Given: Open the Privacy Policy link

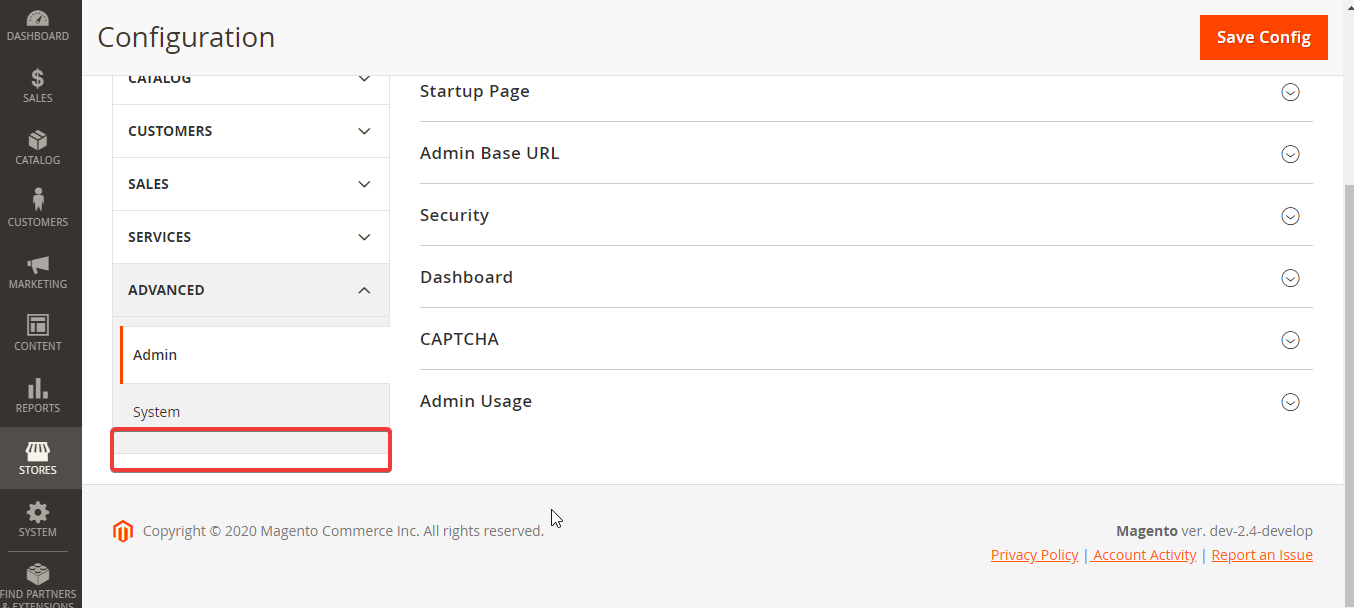Looking at the screenshot, I should pyautogui.click(x=1034, y=554).
